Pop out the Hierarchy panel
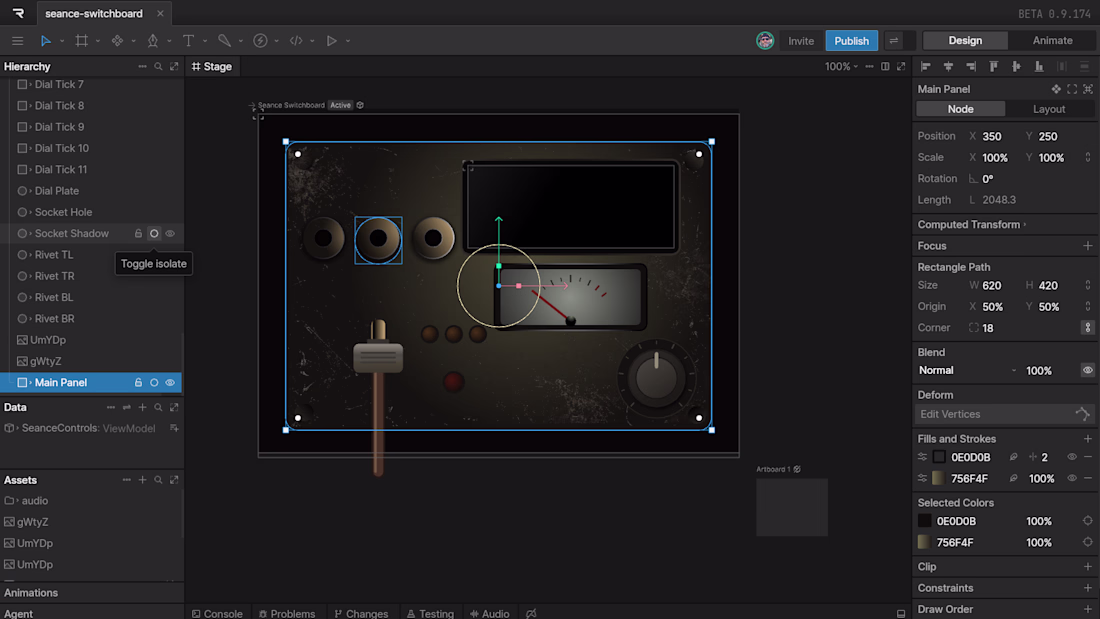 tap(174, 67)
